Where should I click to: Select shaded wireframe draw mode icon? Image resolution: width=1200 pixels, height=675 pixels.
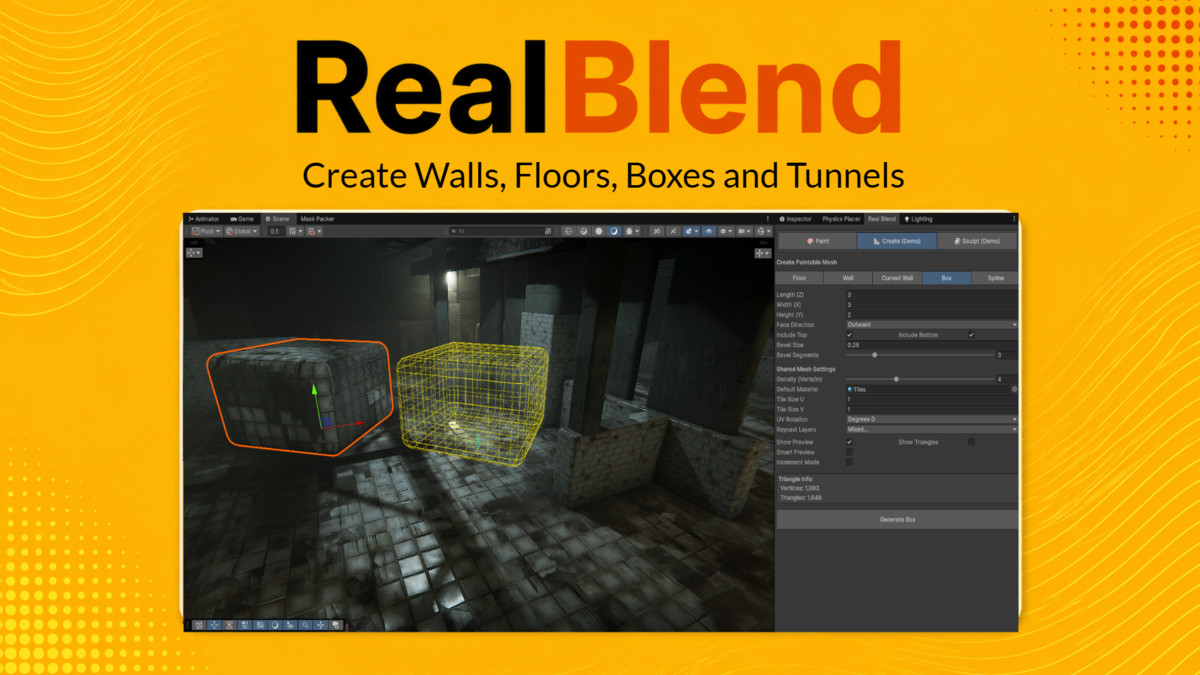pos(583,231)
